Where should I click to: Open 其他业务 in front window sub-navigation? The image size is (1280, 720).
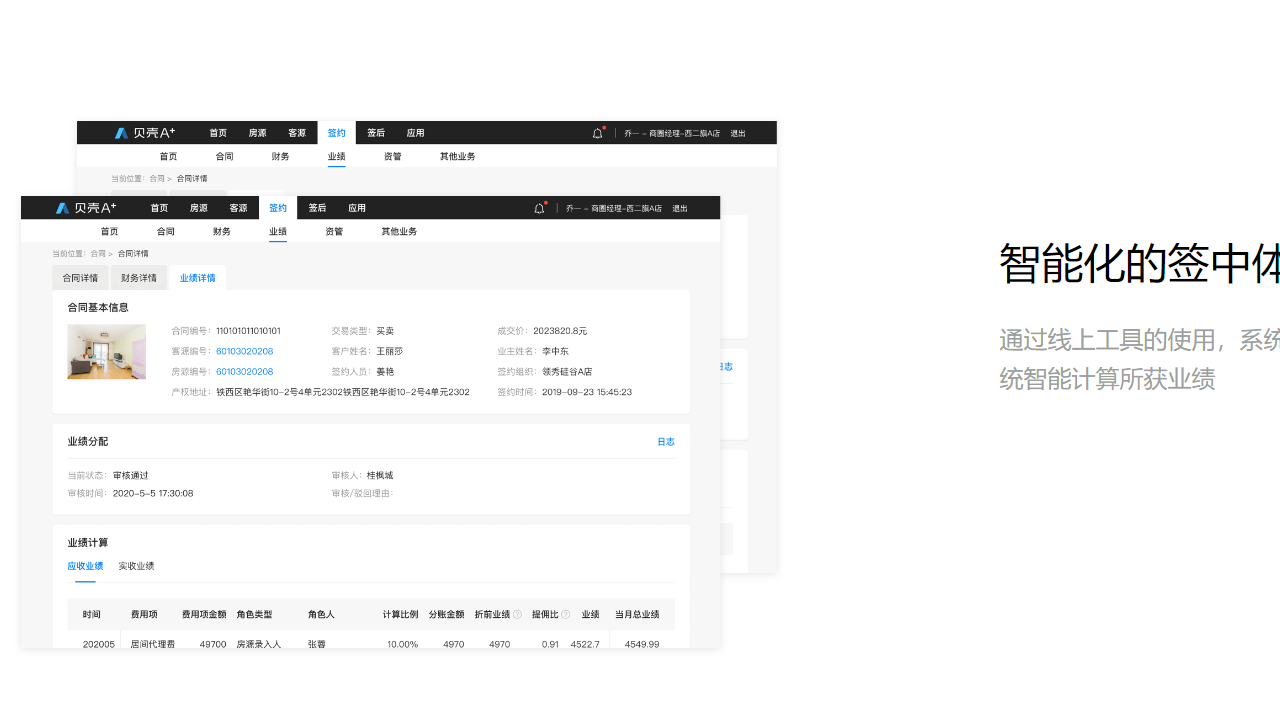(x=399, y=231)
